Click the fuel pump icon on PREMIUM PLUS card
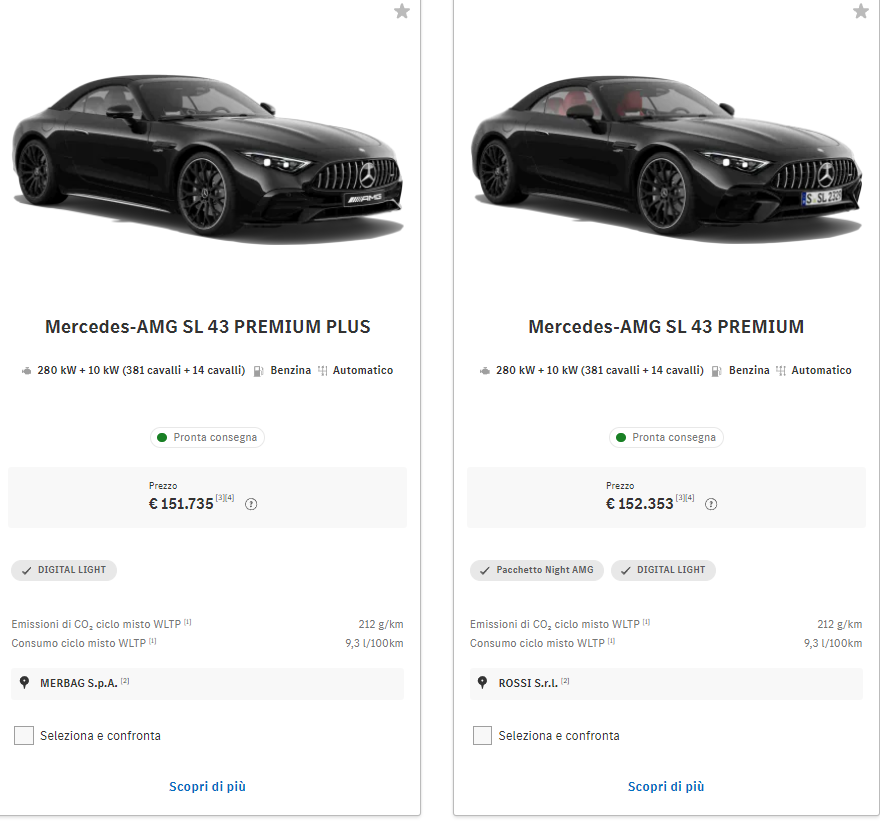The image size is (880, 824). 258,371
